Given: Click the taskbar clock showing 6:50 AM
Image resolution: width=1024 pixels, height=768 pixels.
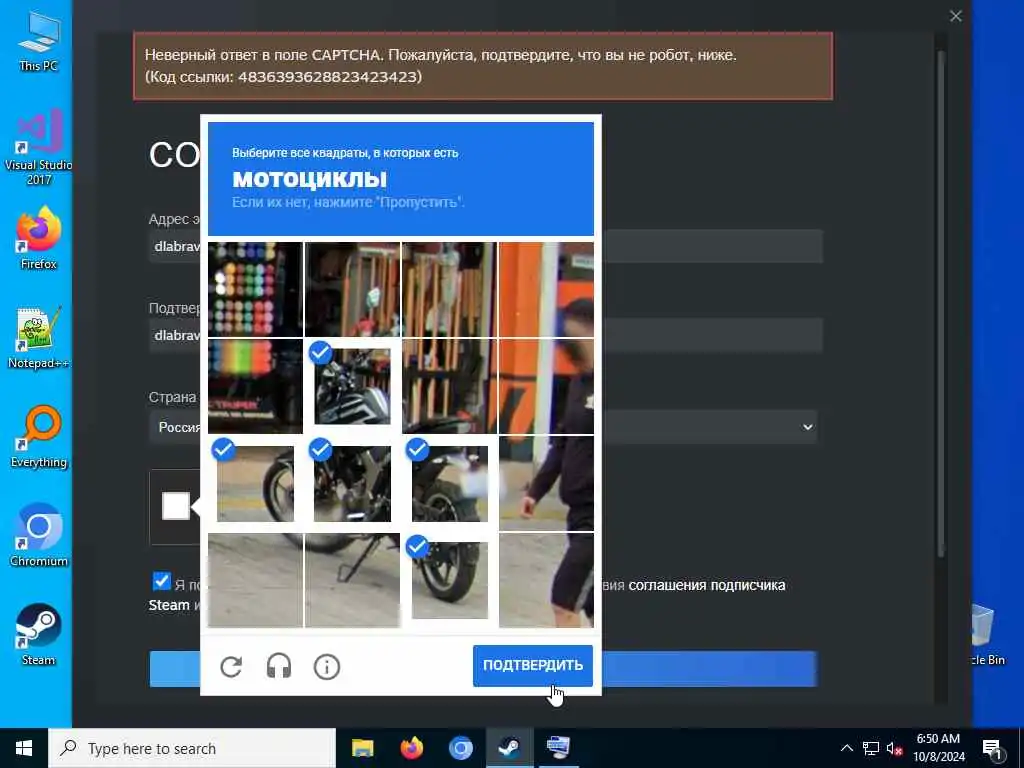Looking at the screenshot, I should click(x=938, y=748).
